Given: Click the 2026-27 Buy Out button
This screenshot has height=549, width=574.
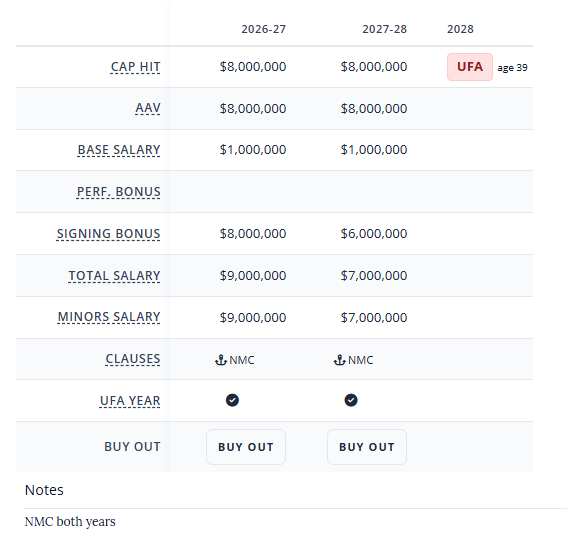Looking at the screenshot, I should (x=246, y=447).
